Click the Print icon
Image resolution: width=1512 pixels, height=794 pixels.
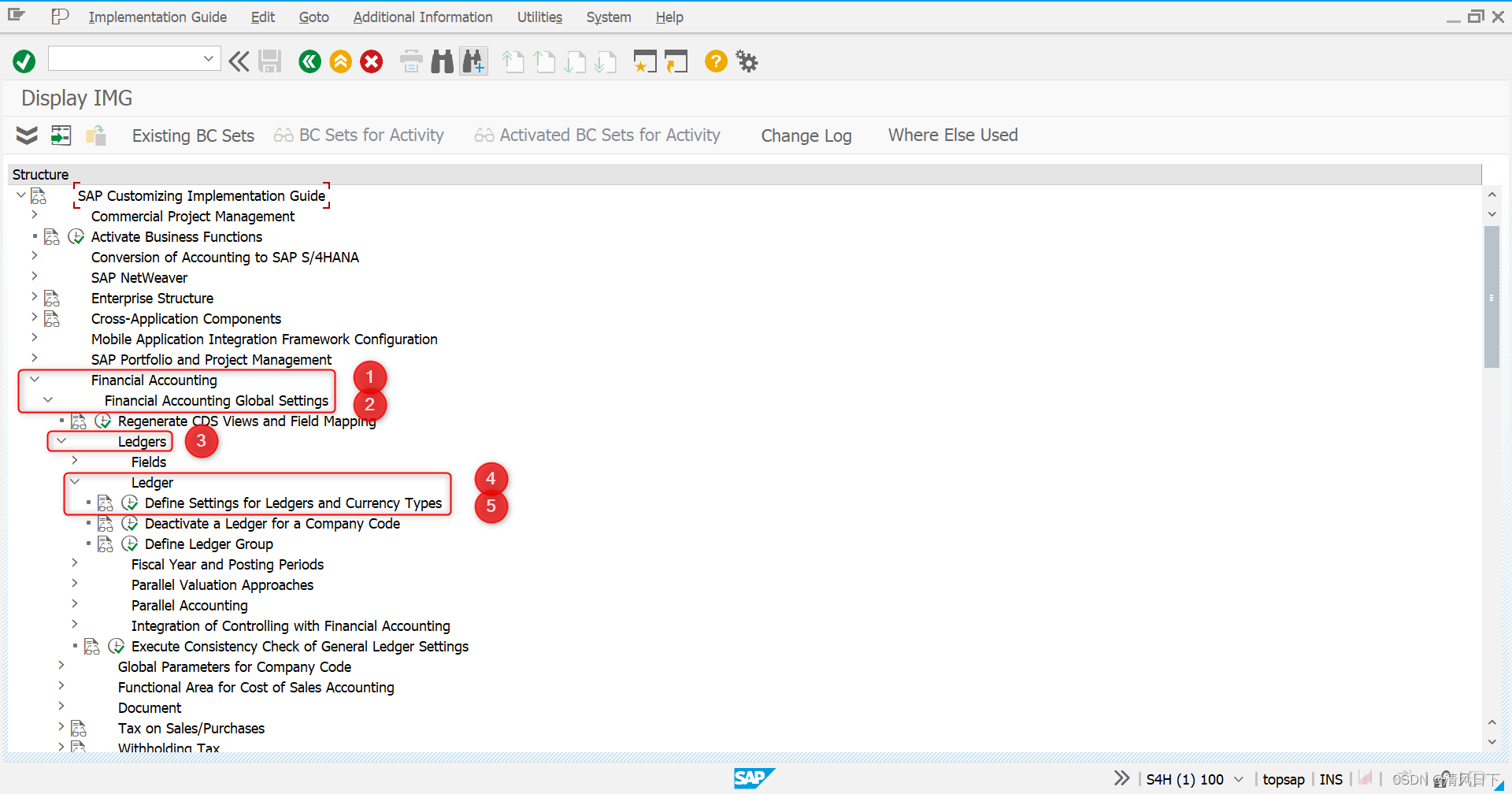coord(411,61)
